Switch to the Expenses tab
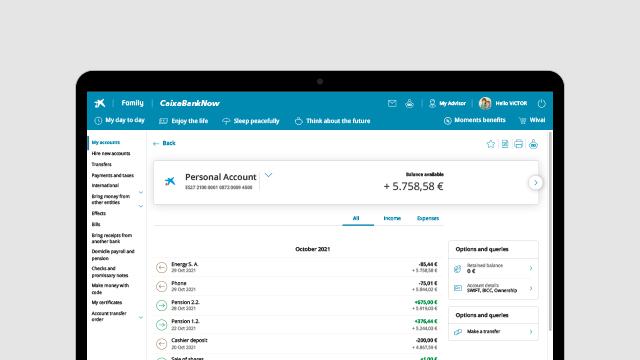 tap(428, 218)
